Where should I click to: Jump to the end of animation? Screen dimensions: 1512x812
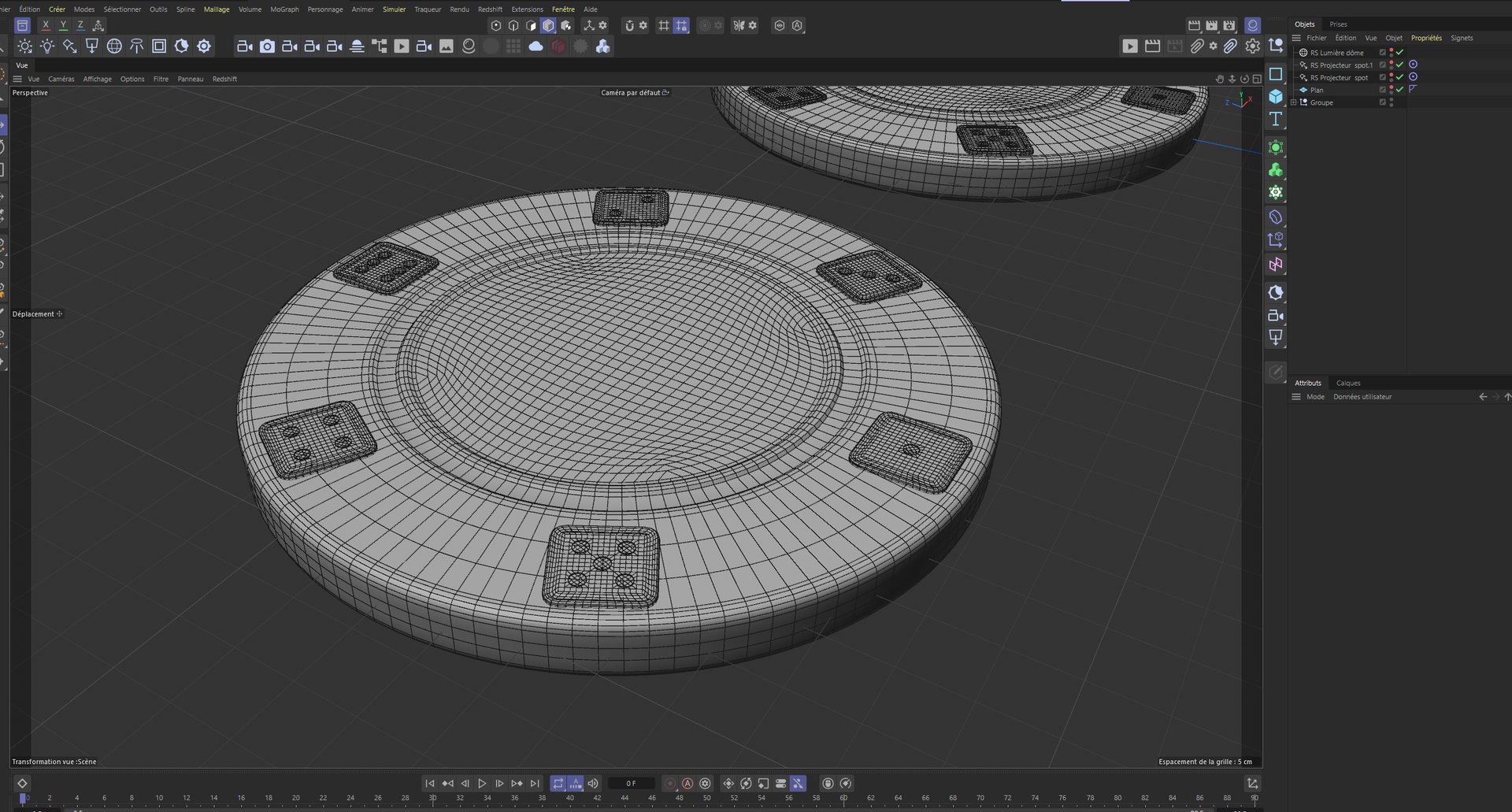[x=535, y=784]
